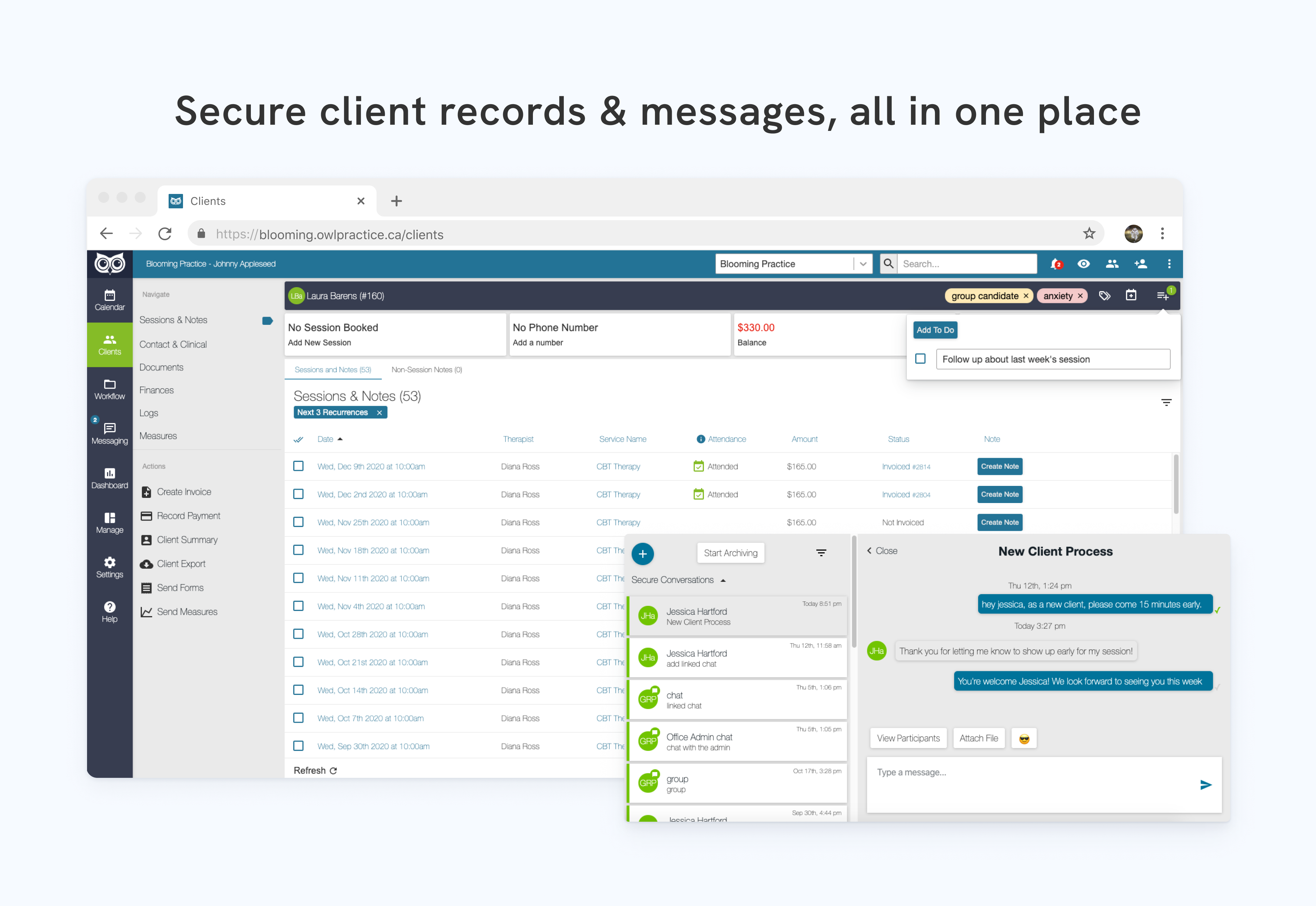Open the Dashboard panel
Viewport: 1316px width, 906px height.
tap(109, 477)
